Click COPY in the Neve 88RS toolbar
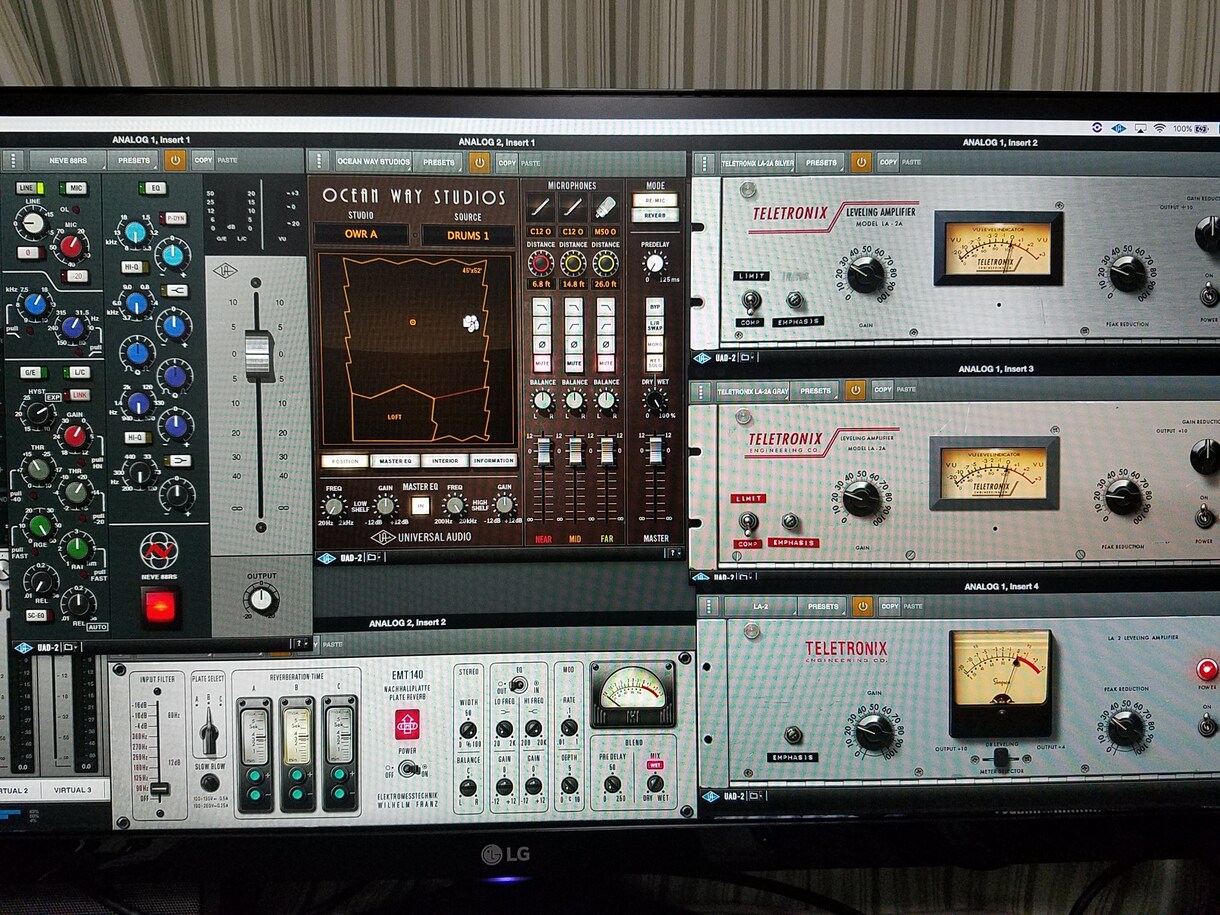The height and width of the screenshot is (915, 1220). pos(203,160)
